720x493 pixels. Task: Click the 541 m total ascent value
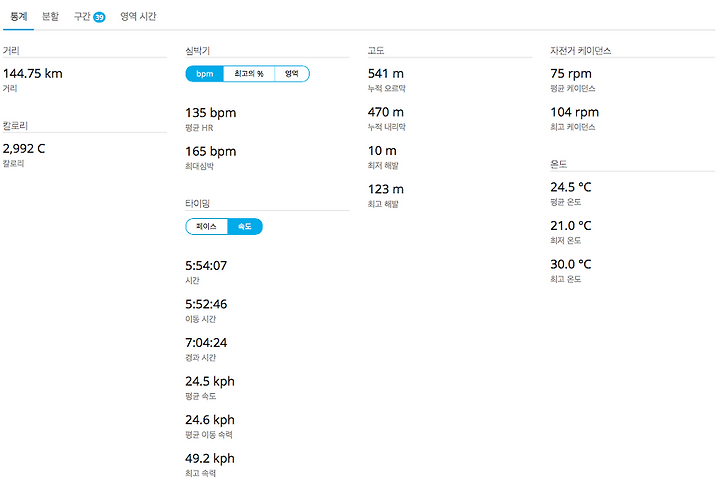[386, 74]
